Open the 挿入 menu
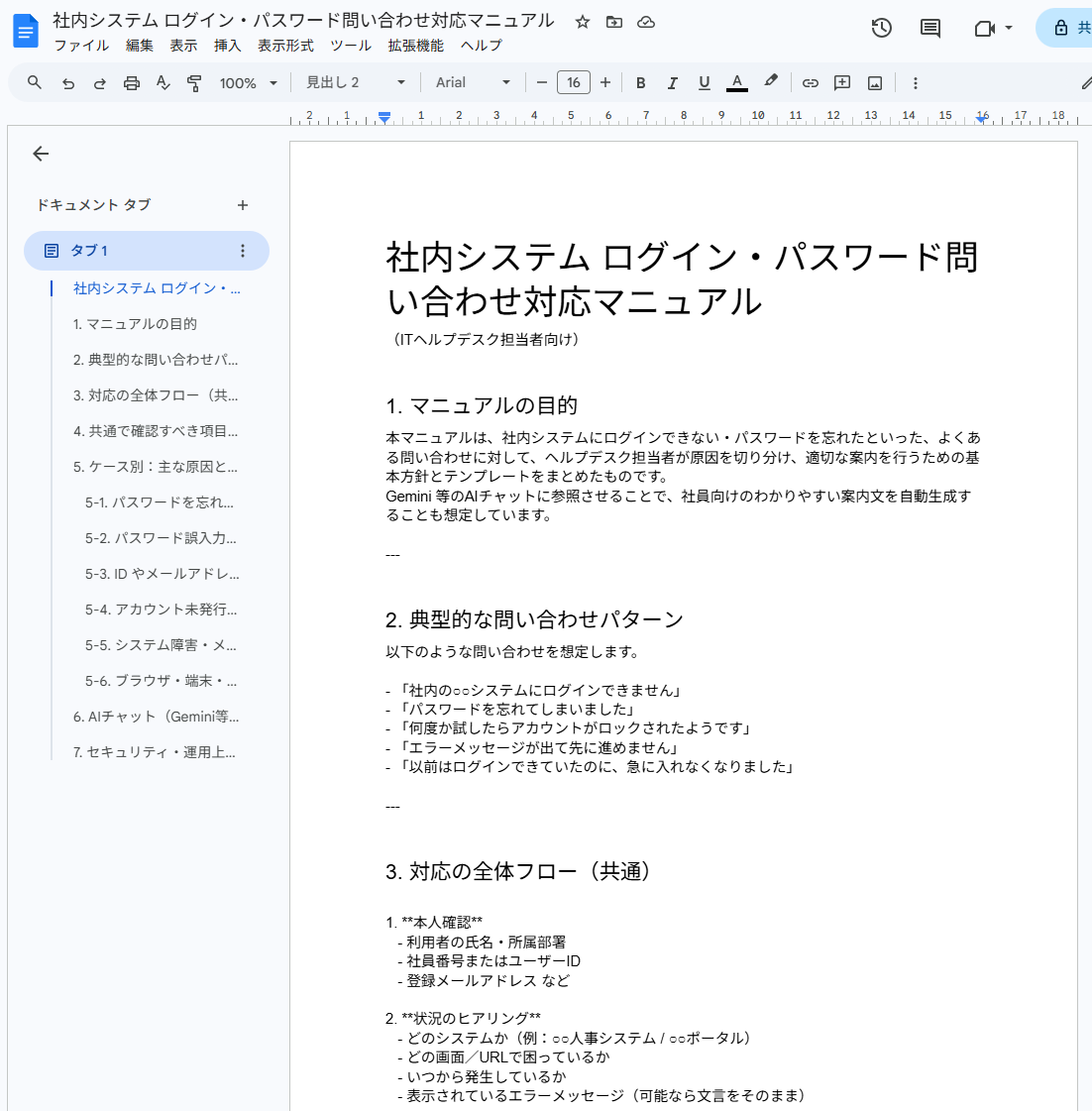Viewport: 1092px width, 1111px height. [228, 46]
